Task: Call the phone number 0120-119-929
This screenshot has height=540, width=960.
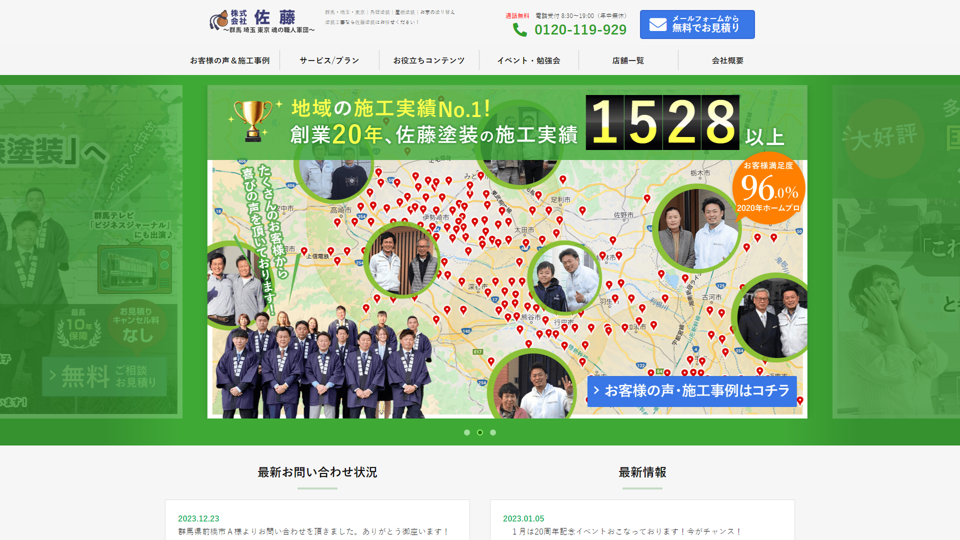Action: coord(580,30)
